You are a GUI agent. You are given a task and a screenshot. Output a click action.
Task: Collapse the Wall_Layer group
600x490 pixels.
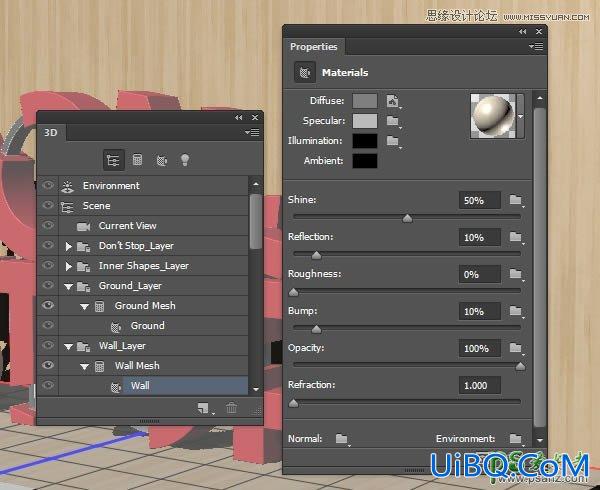pos(68,347)
